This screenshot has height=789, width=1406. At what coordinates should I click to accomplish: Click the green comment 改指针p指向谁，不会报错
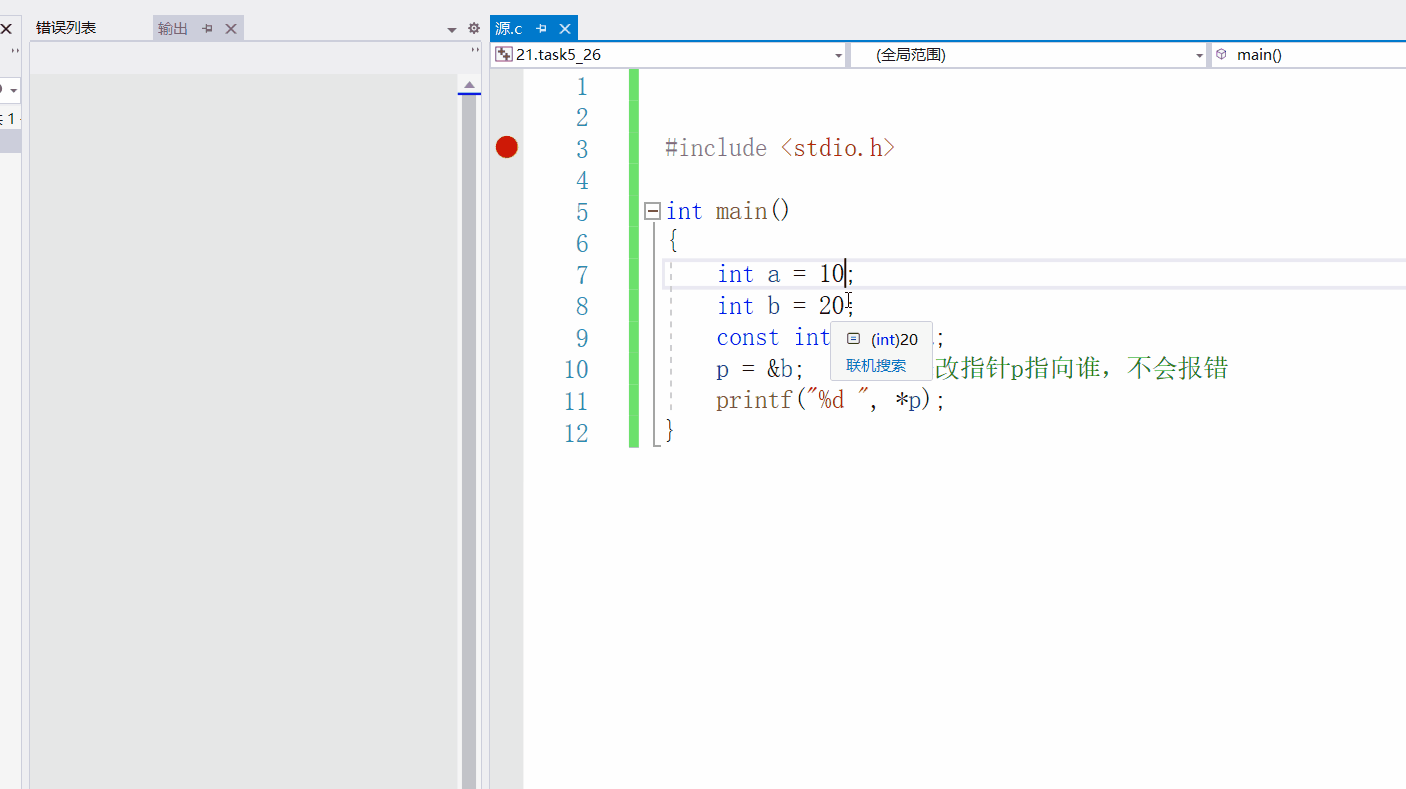click(x=1081, y=369)
